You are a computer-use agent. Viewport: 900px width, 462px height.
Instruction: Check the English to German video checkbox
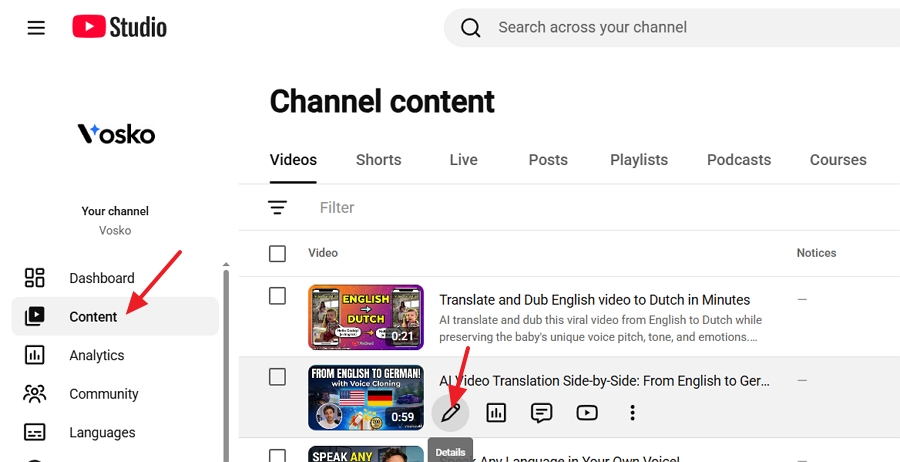pyautogui.click(x=277, y=377)
